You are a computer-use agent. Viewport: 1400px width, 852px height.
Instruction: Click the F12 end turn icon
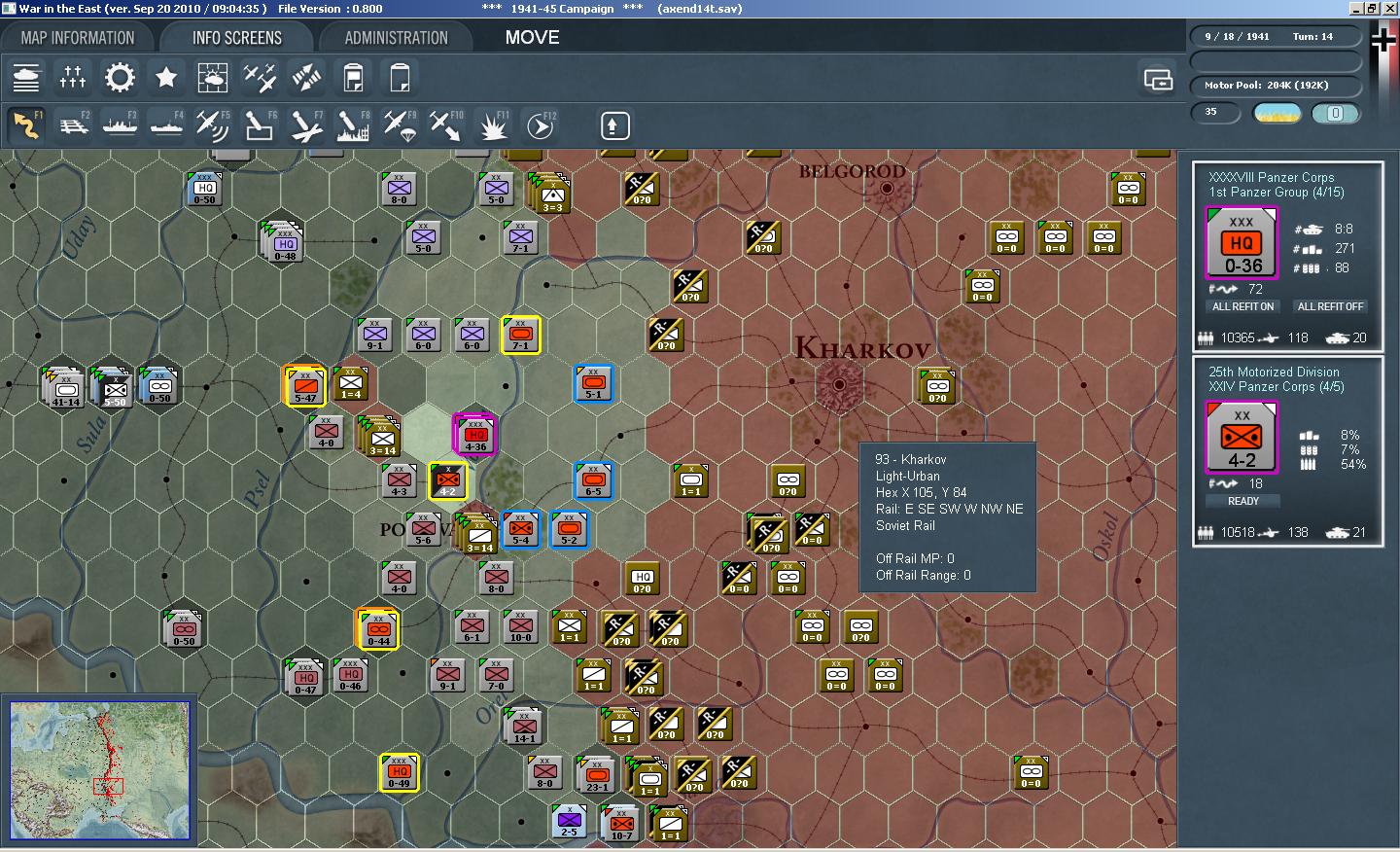[540, 125]
